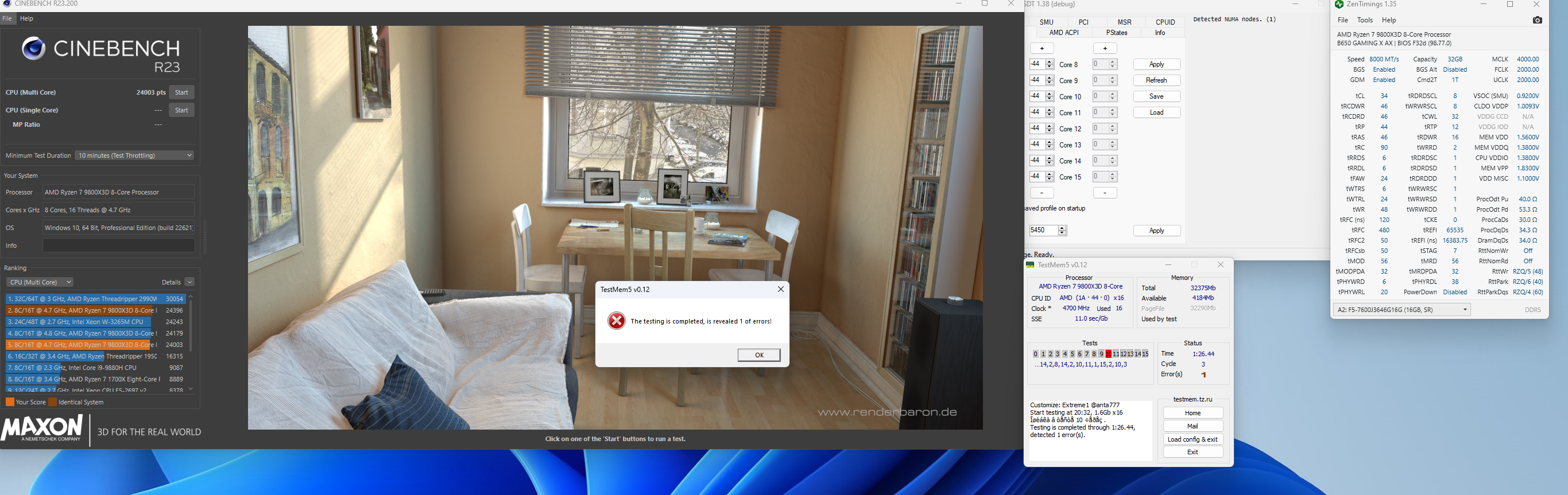Open the ZenTimings File menu
Viewport: 1568px width, 495px height.
tap(1342, 20)
